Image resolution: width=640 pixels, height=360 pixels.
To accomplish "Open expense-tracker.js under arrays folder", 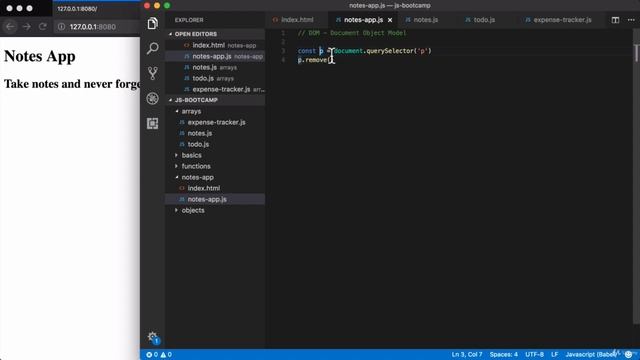I will click(215, 122).
